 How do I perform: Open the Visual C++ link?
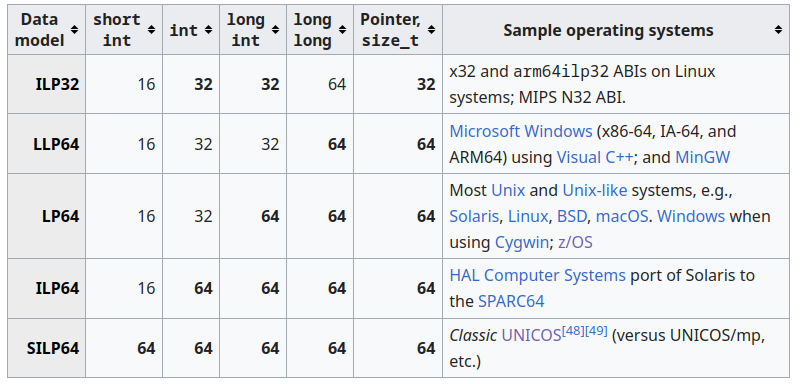point(595,157)
